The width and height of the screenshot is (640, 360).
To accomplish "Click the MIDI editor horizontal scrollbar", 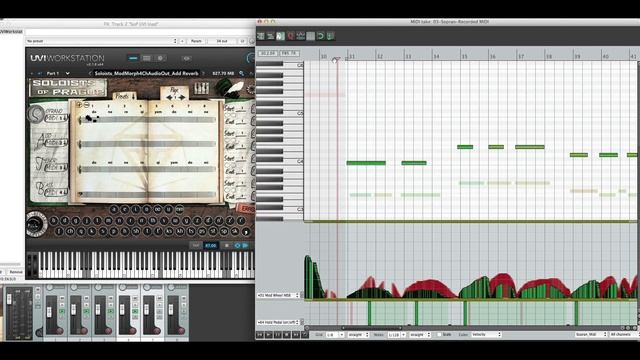I will pos(372,328).
